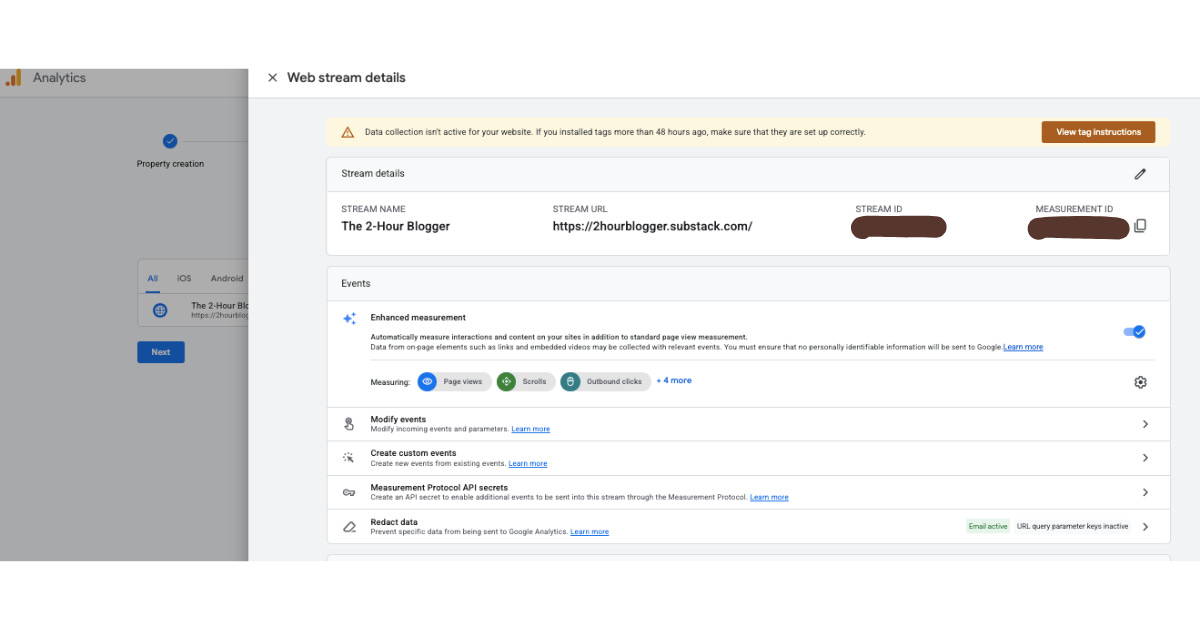The image size is (1200, 630).
Task: Click the Outbound clicks chip
Action: (x=606, y=381)
